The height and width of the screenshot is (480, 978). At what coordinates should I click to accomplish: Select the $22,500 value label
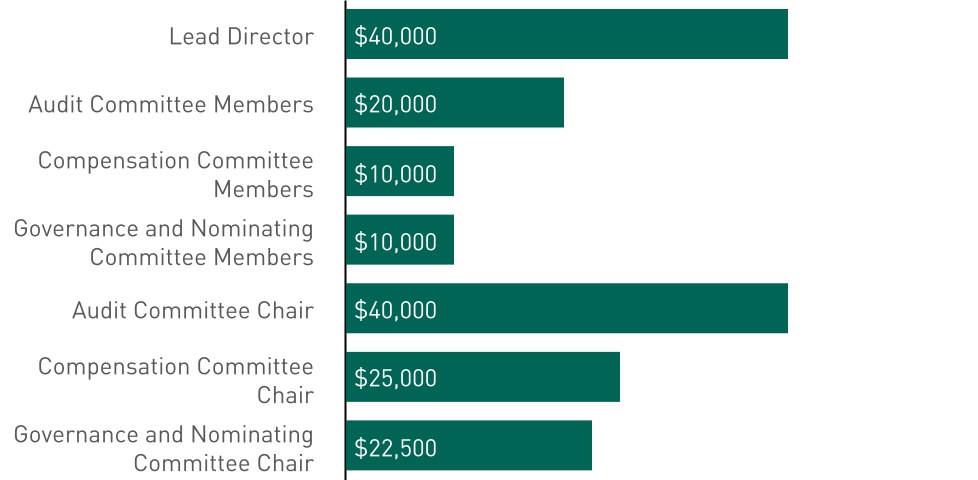click(x=396, y=447)
